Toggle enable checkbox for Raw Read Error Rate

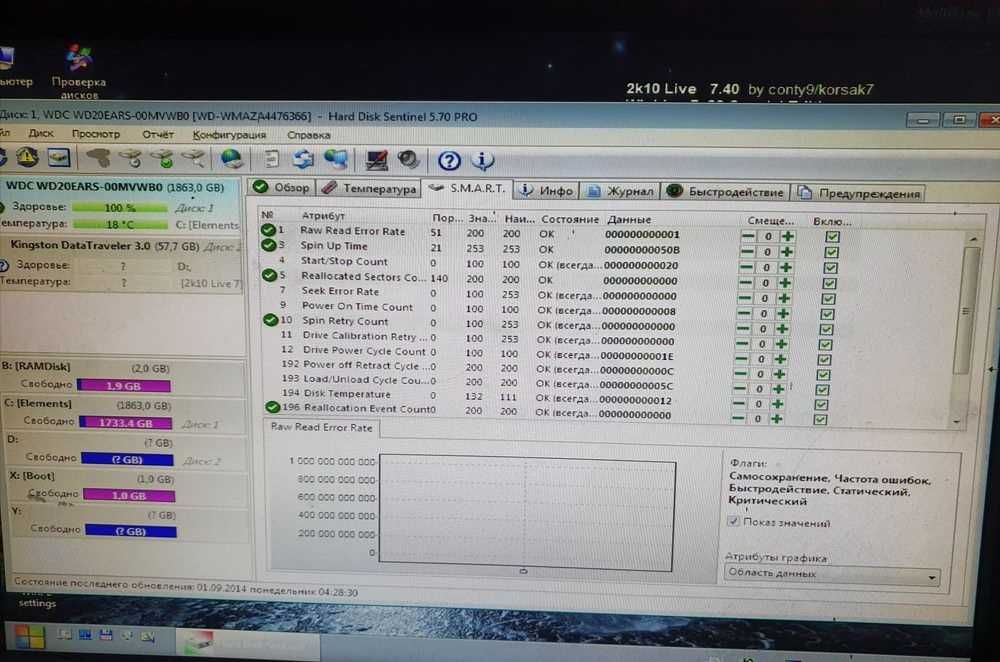click(x=832, y=237)
